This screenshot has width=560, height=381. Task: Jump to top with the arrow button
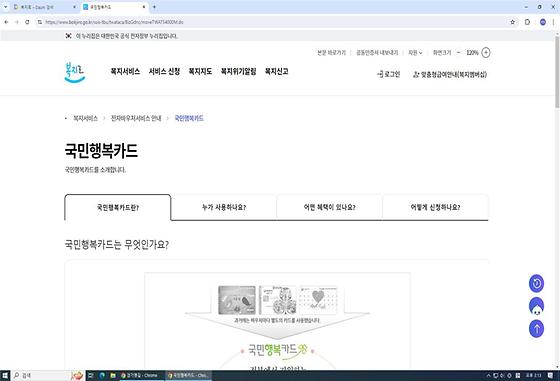click(x=536, y=329)
